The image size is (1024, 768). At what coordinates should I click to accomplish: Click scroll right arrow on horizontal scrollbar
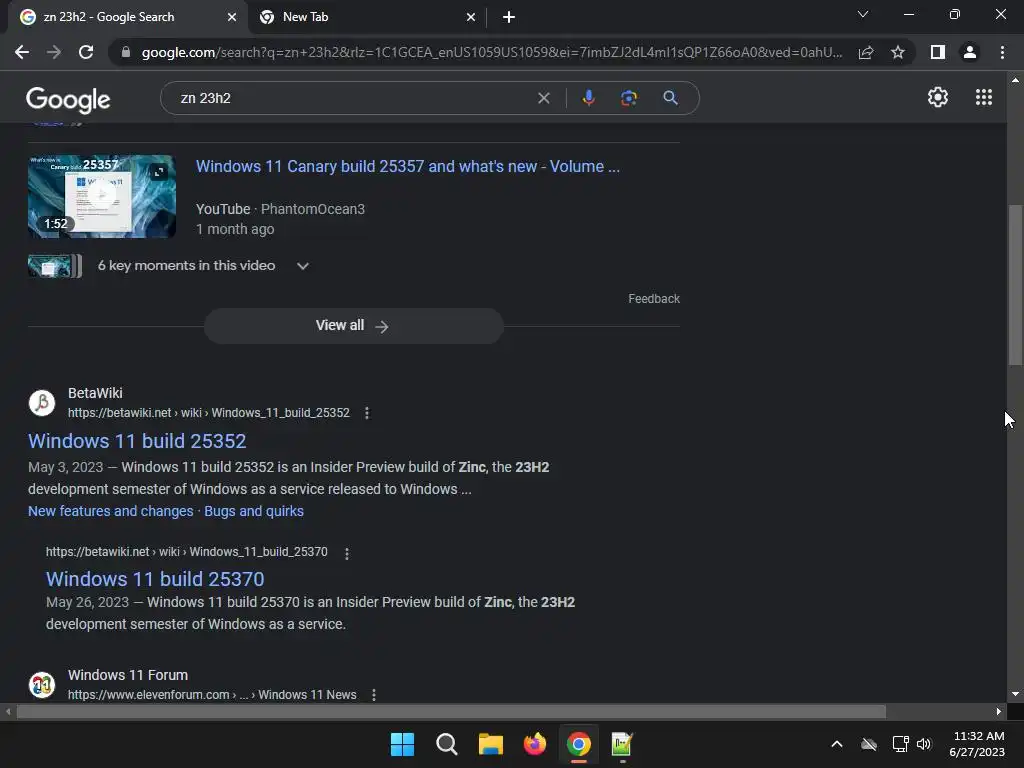tap(999, 711)
